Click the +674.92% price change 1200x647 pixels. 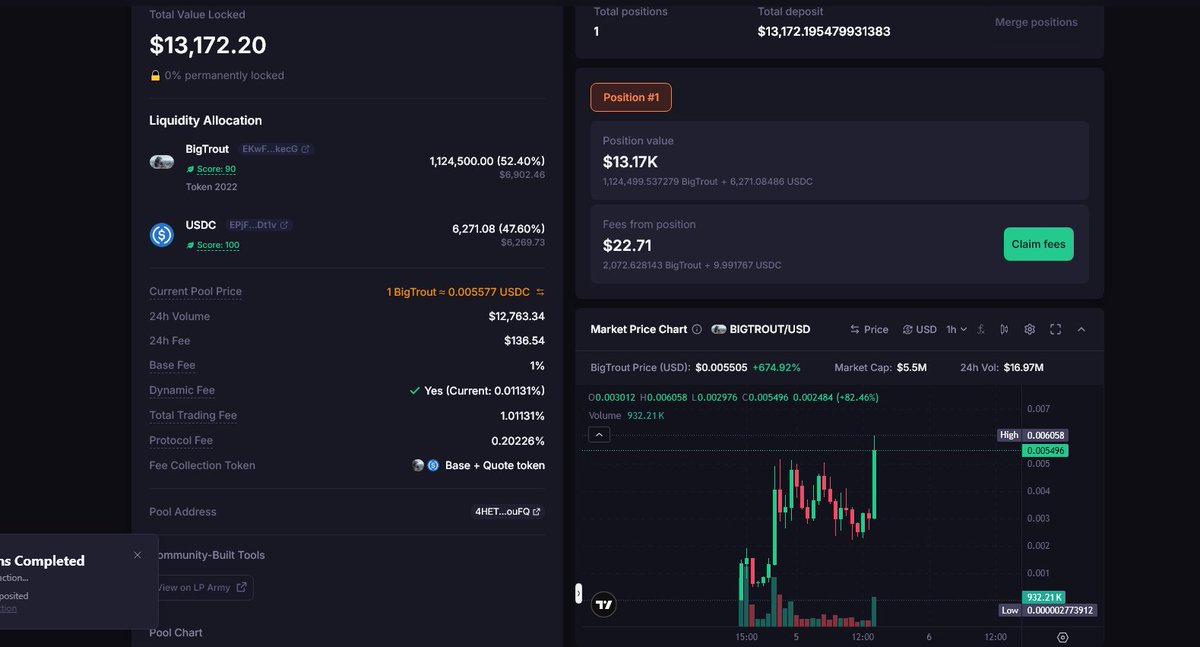777,368
